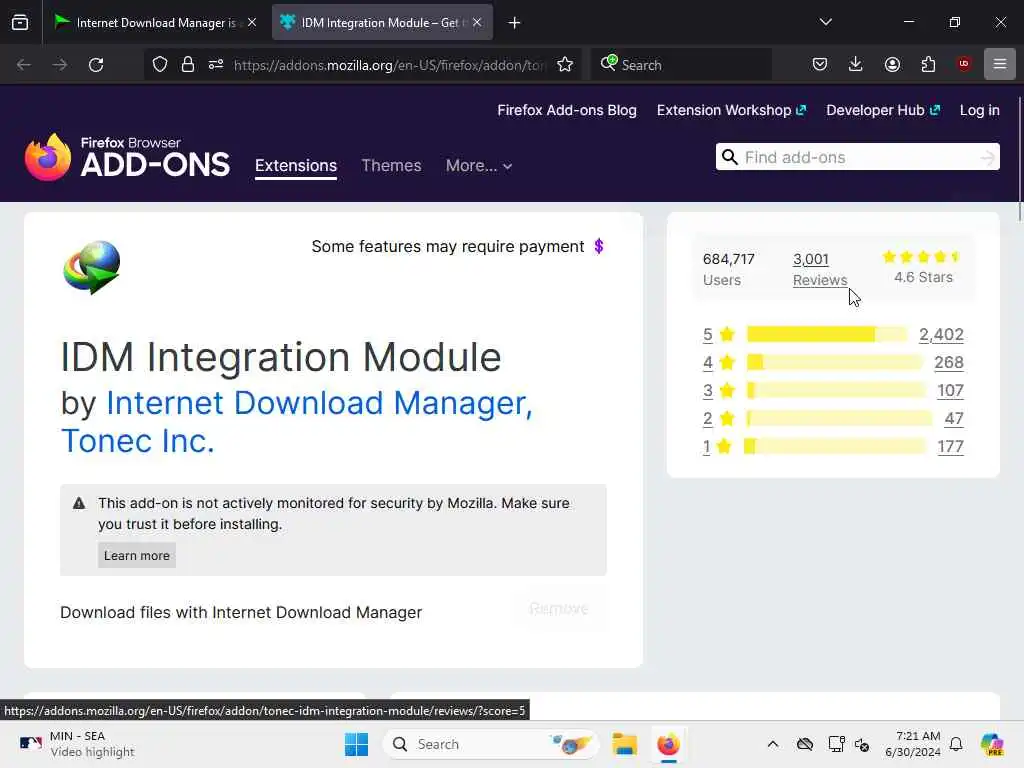The width and height of the screenshot is (1024, 768).
Task: Open the 3,001 Reviews link
Action: 820,269
